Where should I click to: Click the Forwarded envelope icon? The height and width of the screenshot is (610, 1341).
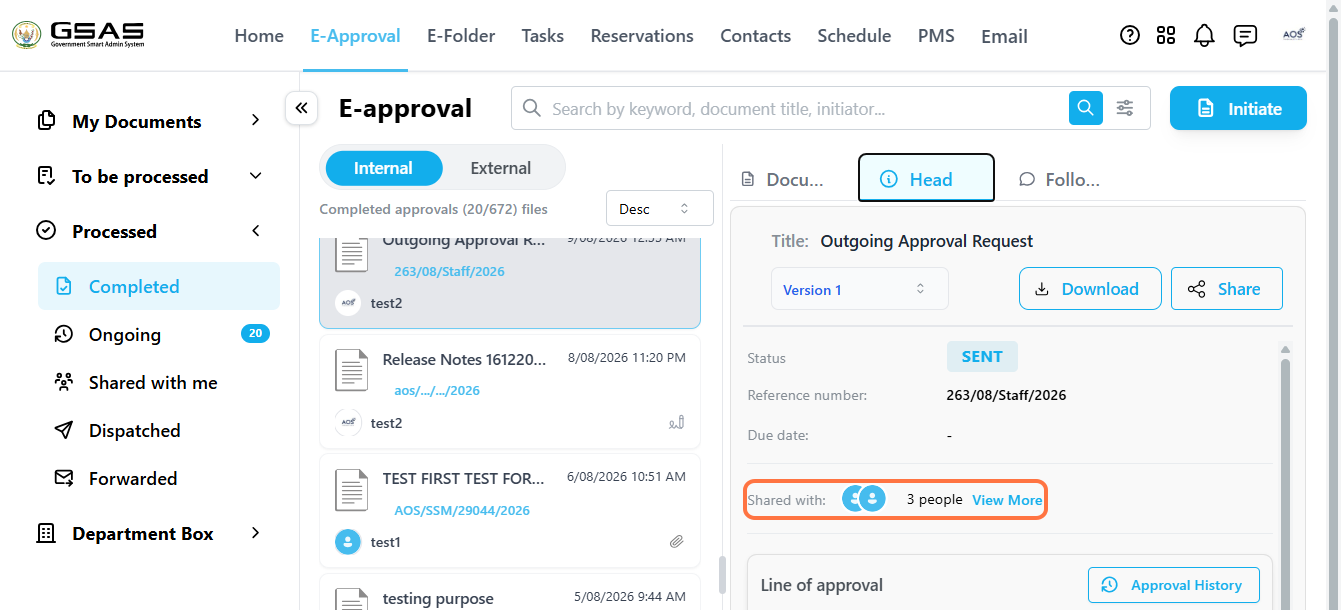pos(64,478)
